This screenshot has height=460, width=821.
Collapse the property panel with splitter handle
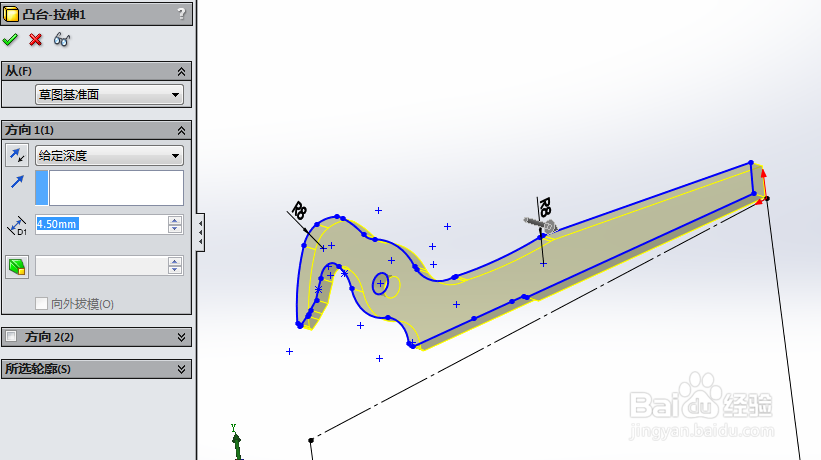[201, 232]
